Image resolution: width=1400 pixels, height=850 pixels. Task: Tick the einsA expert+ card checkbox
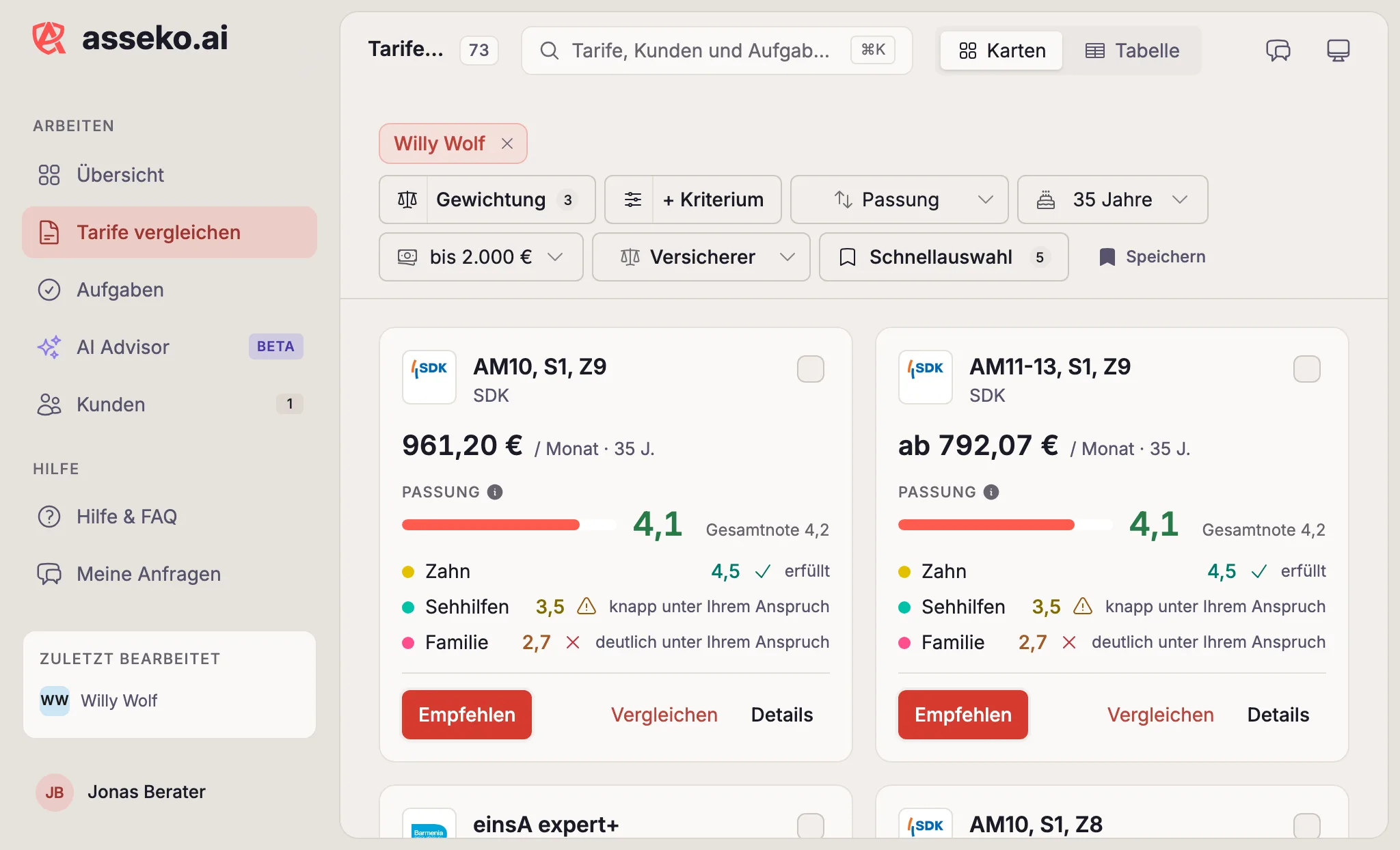click(x=811, y=825)
